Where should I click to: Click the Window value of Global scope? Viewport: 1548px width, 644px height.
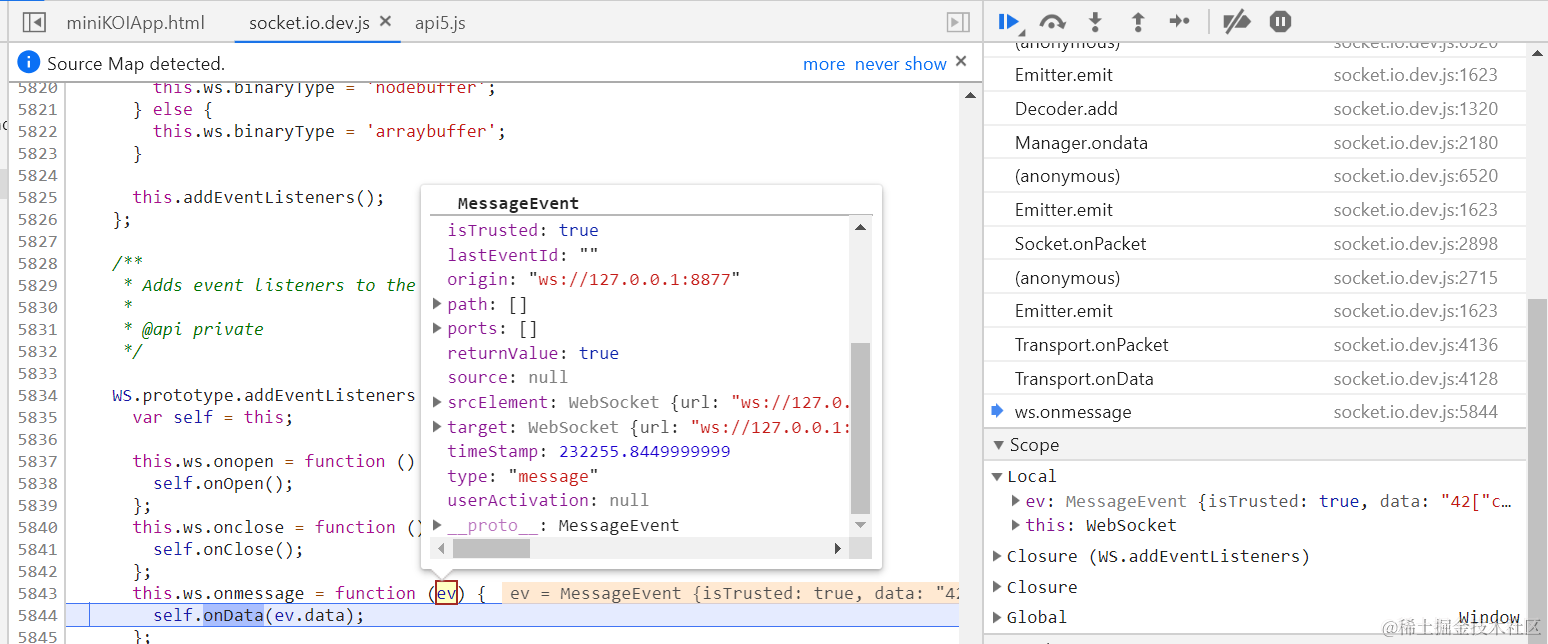[1488, 617]
